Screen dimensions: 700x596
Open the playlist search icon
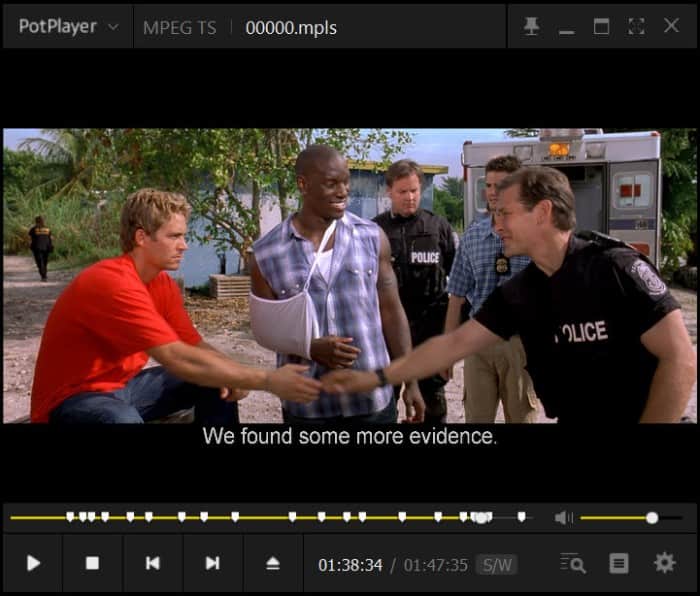pos(573,564)
